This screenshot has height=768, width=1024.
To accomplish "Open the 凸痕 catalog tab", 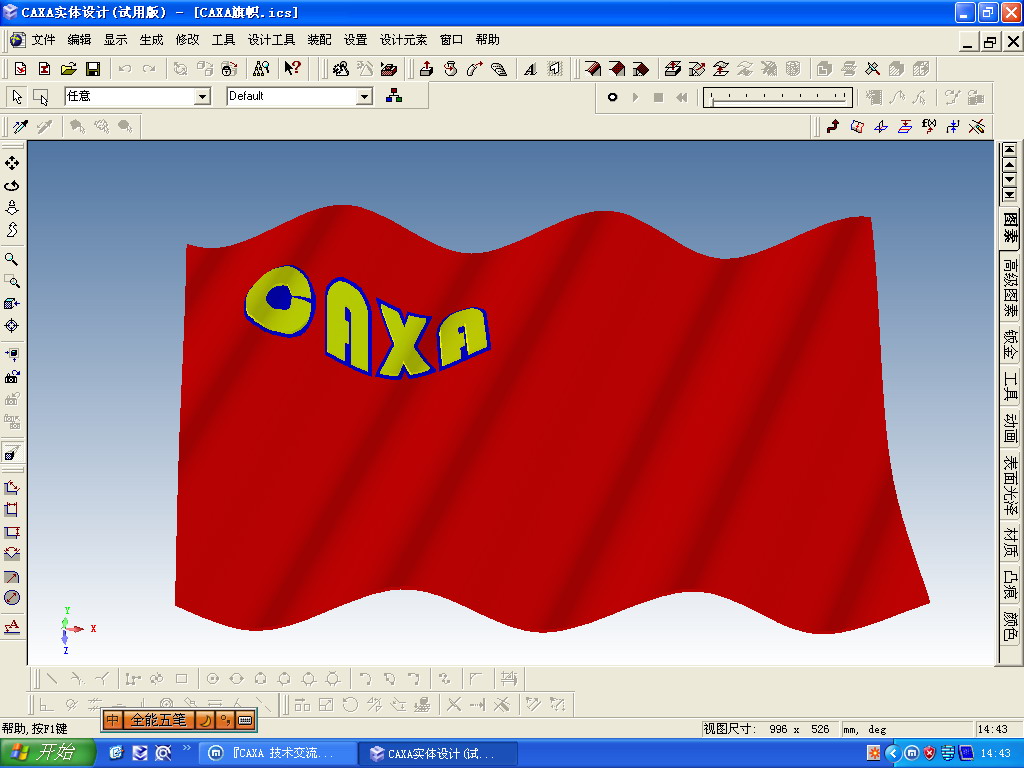I will (1010, 585).
